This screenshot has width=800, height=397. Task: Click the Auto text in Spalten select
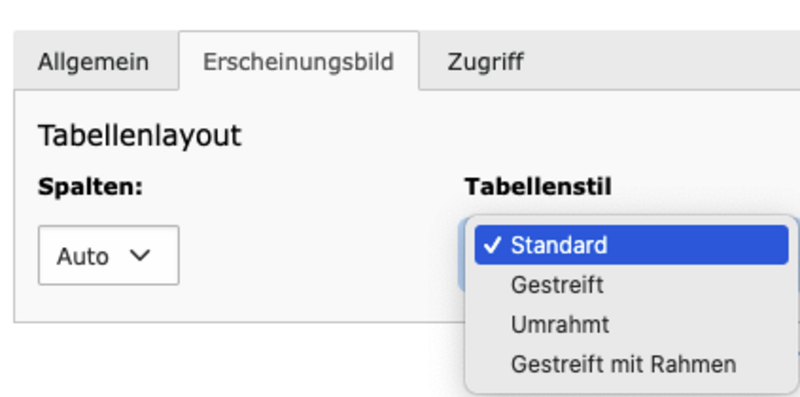tap(82, 256)
